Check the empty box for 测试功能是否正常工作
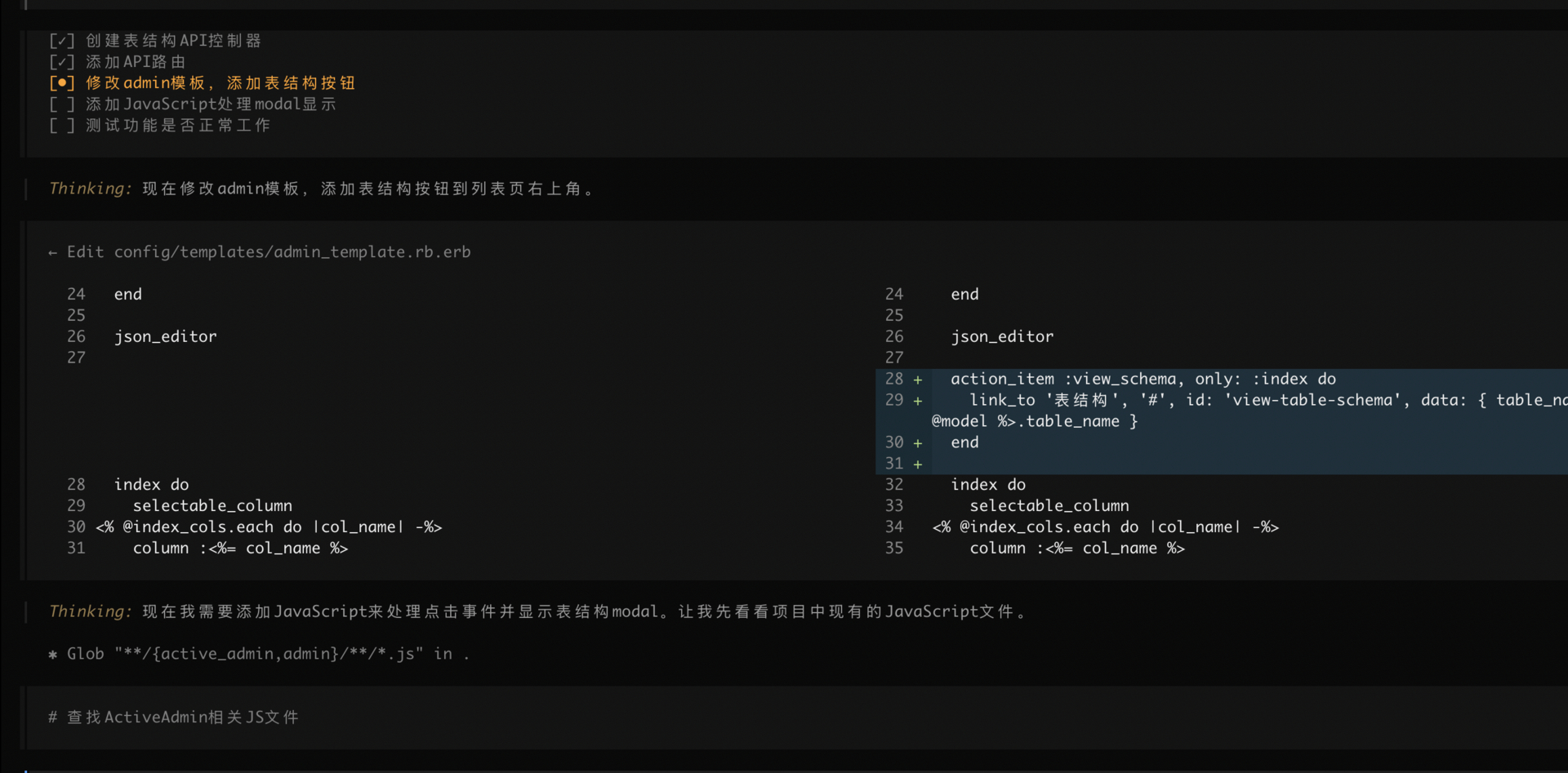Screen dimensions: 1568x773 (x=62, y=126)
